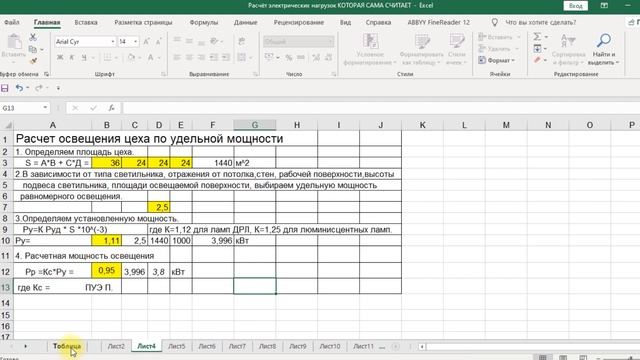Click the decrease decimal icon
The width and height of the screenshot is (640, 360).
(328, 58)
